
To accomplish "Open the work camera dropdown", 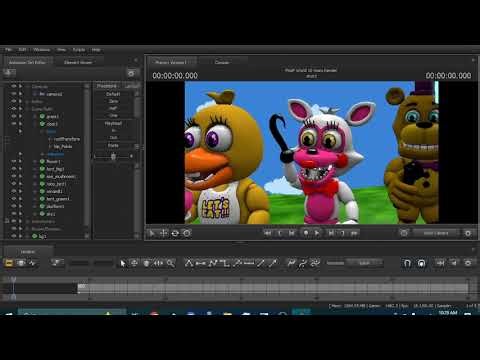I will click(x=436, y=233).
